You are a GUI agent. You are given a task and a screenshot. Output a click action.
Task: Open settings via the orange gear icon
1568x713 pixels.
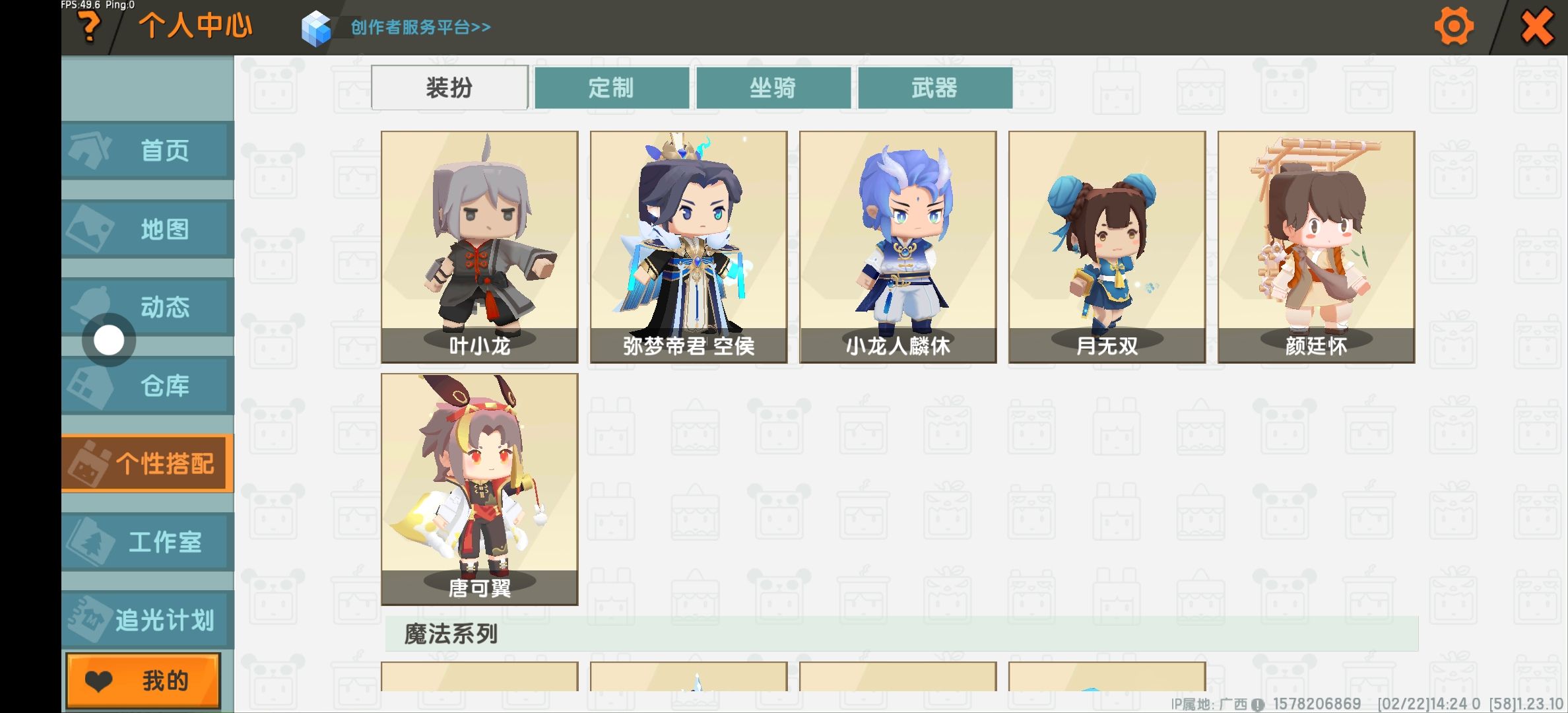click(x=1454, y=26)
